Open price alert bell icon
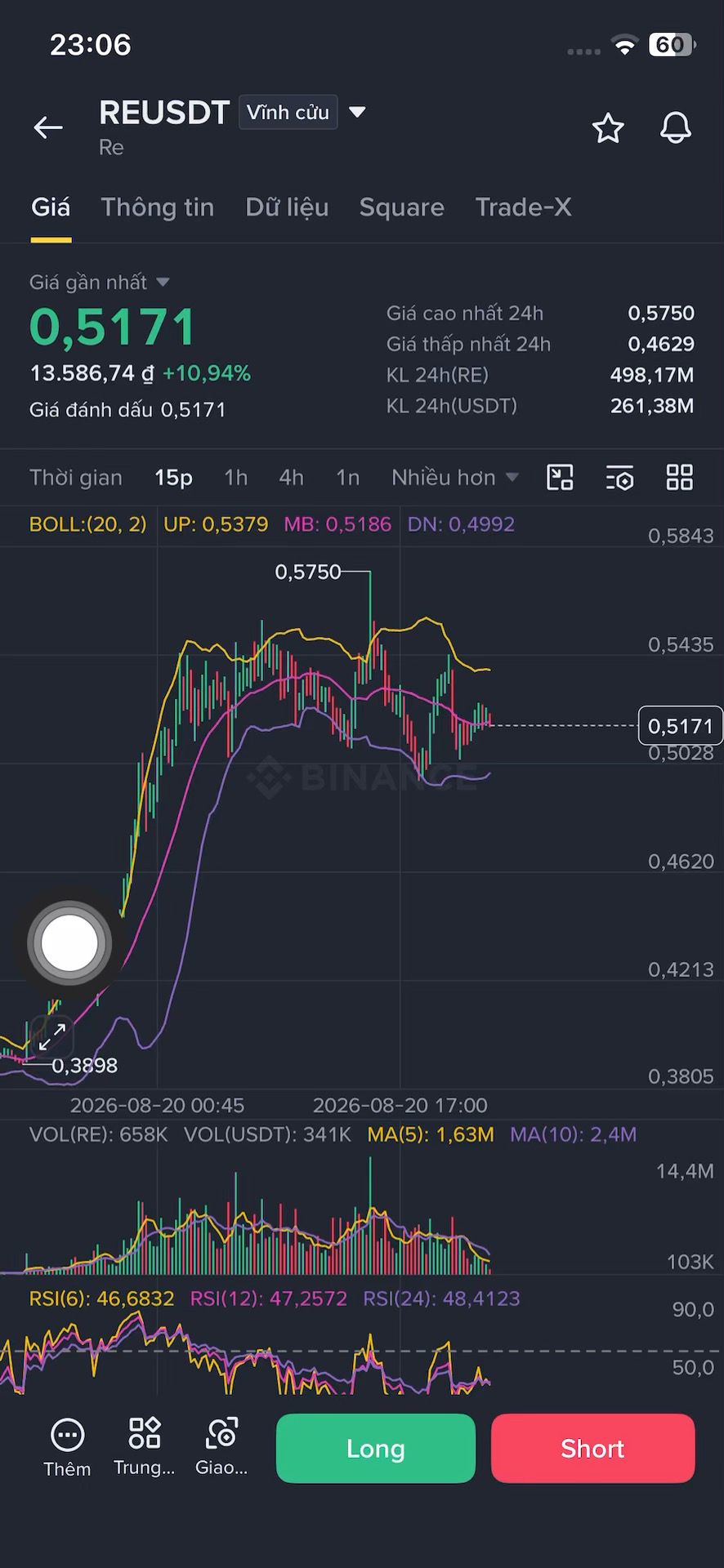724x1568 pixels. click(676, 127)
